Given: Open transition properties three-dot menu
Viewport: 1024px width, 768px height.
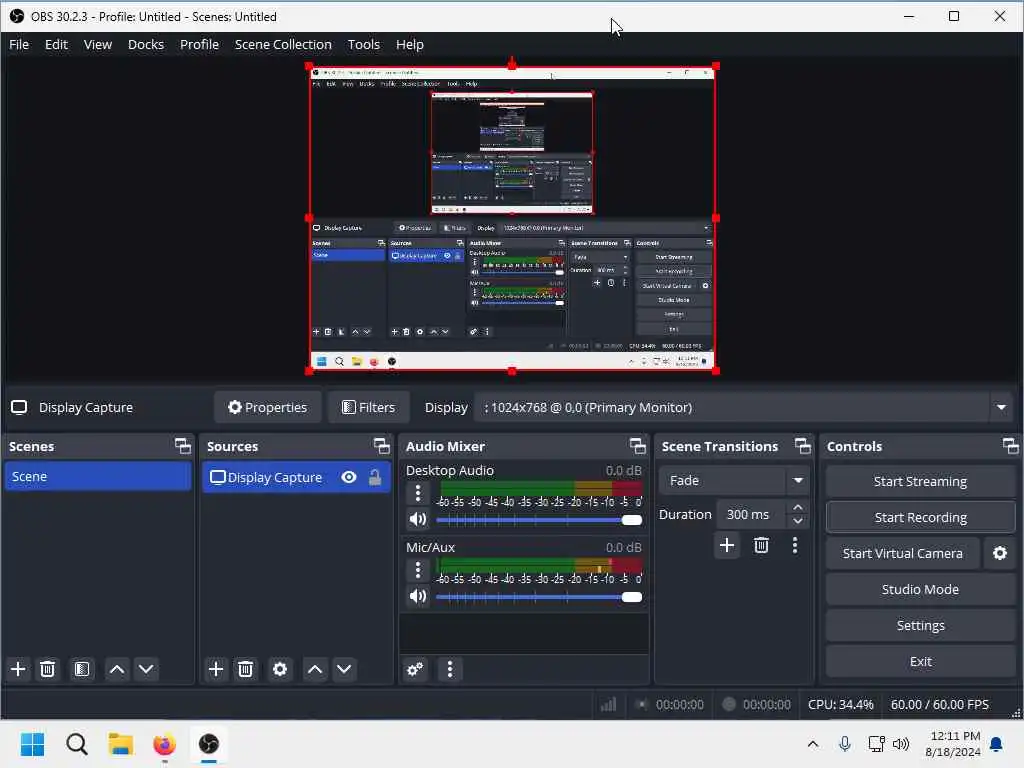Looking at the screenshot, I should (795, 545).
